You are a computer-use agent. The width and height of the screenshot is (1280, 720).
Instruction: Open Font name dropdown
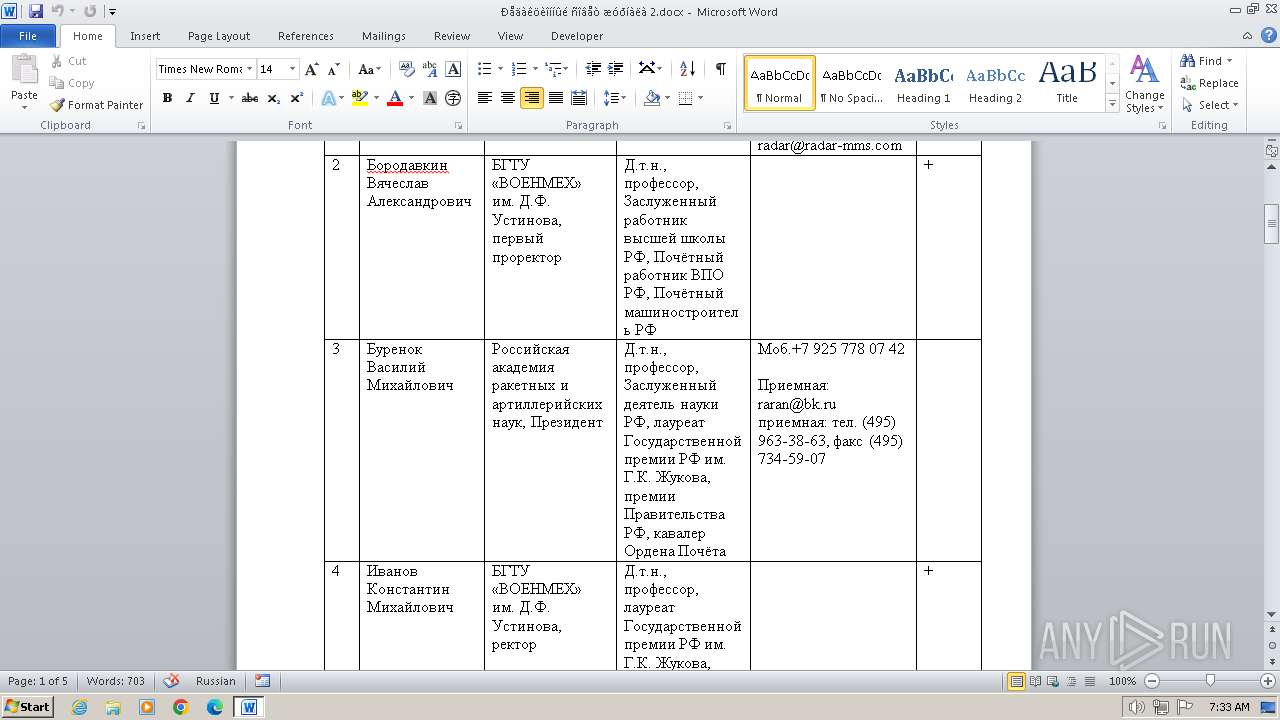tap(249, 69)
